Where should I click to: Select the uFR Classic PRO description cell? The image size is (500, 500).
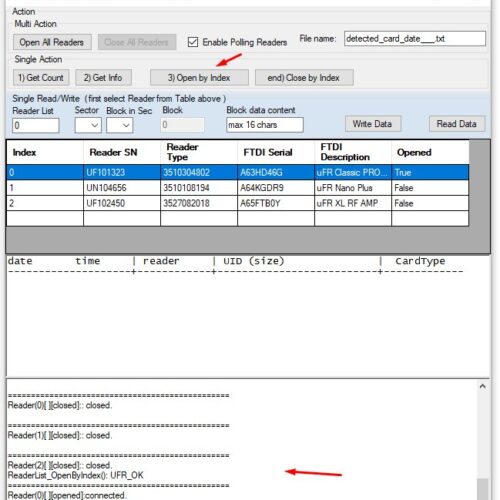click(x=353, y=172)
